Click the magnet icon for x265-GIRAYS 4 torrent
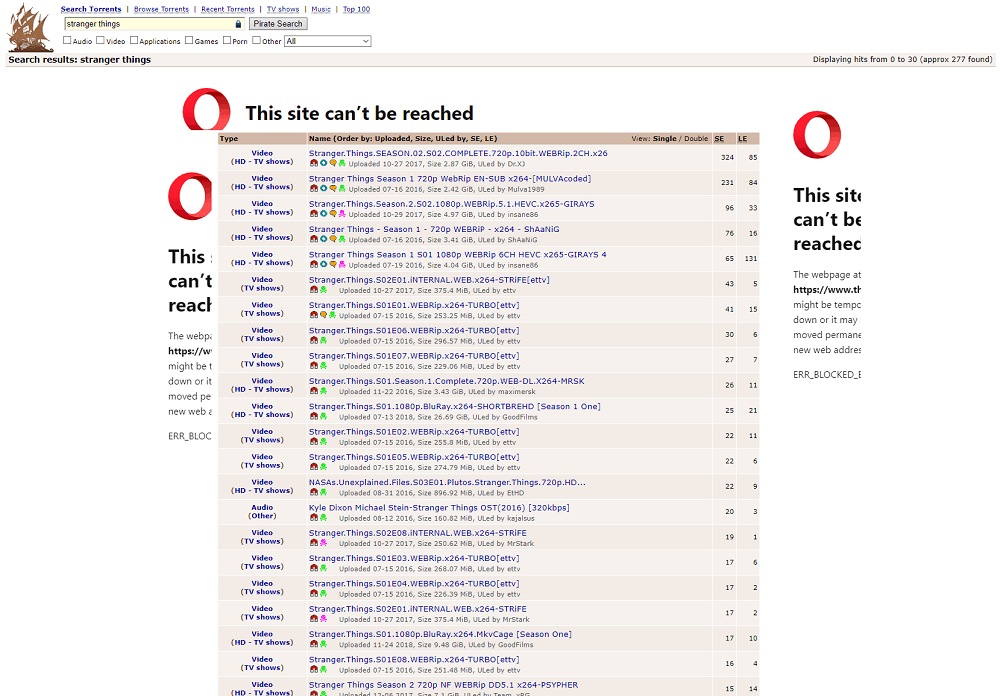This screenshot has height=696, width=1000. pos(314,265)
